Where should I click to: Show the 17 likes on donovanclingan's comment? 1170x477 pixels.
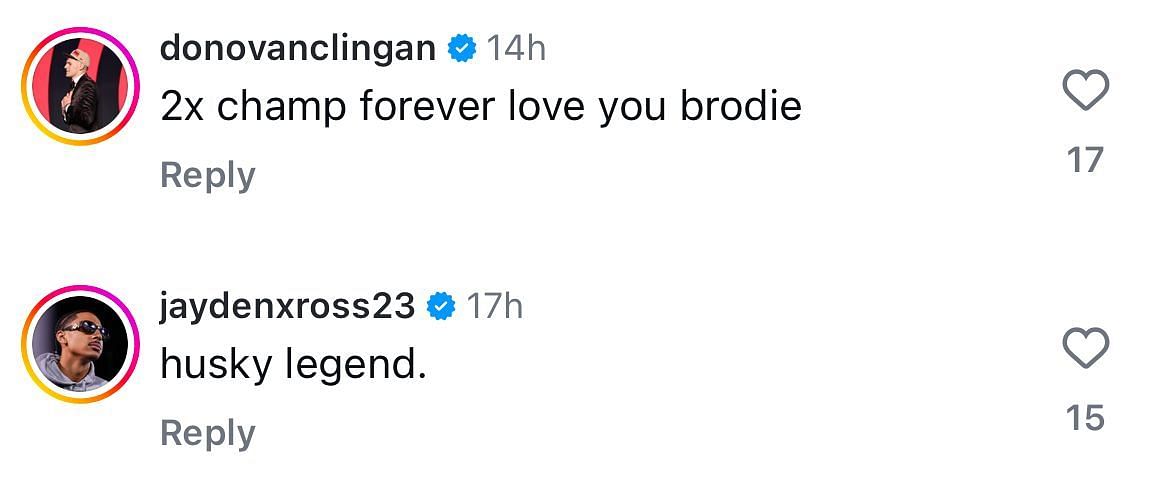pyautogui.click(x=1085, y=160)
